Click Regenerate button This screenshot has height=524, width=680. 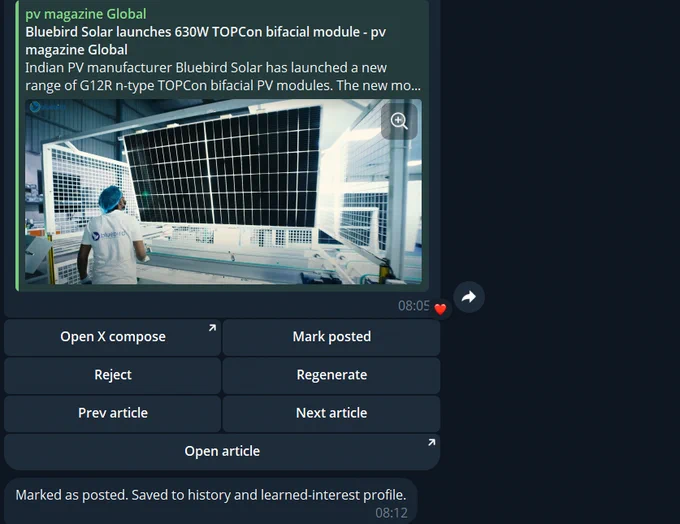tap(332, 375)
